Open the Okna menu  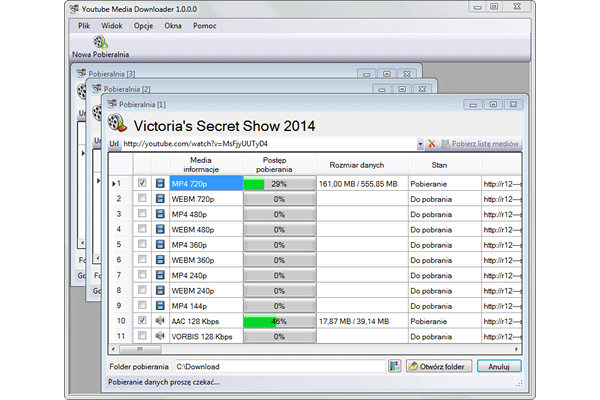click(173, 26)
